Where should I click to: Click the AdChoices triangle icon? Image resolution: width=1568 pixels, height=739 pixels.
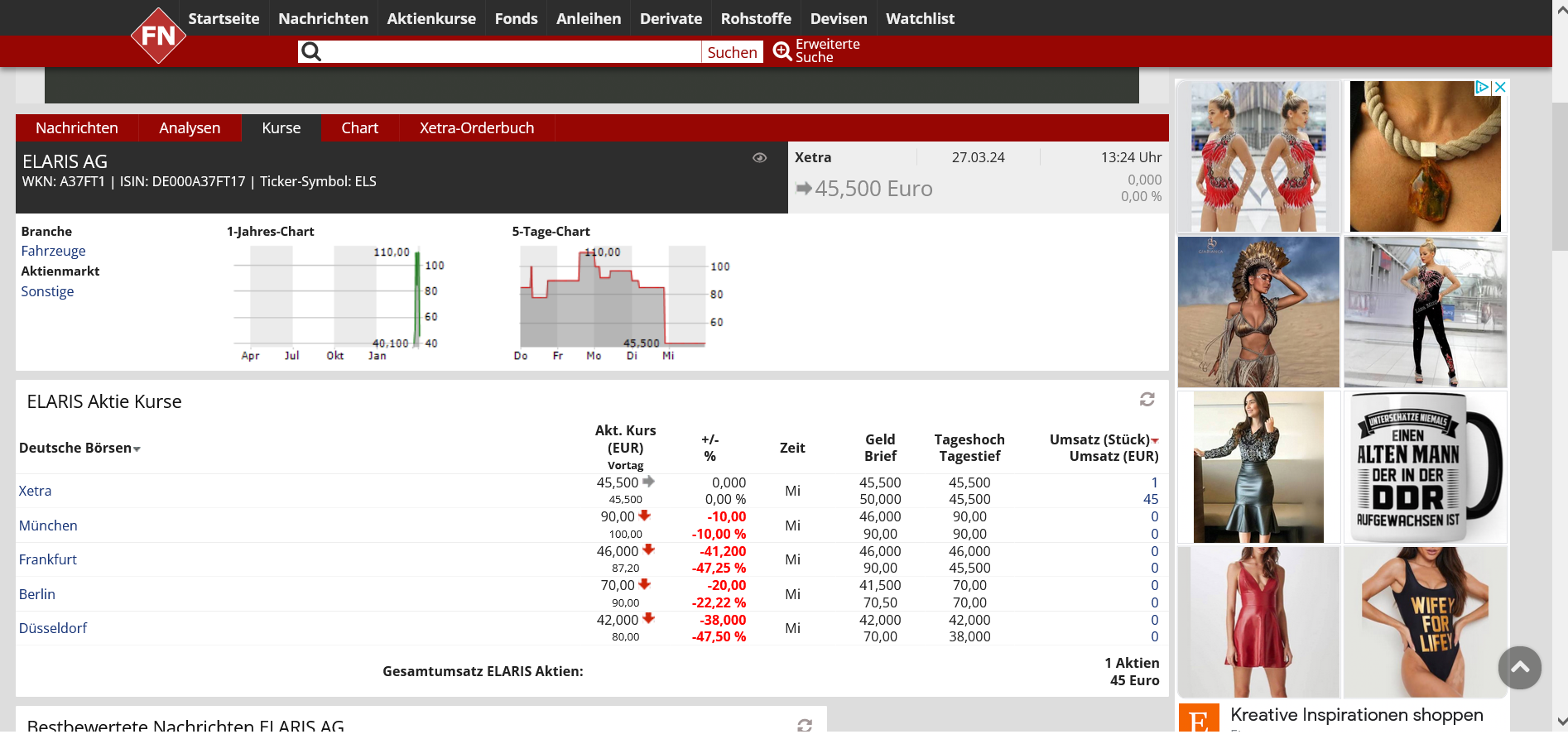(x=1483, y=87)
